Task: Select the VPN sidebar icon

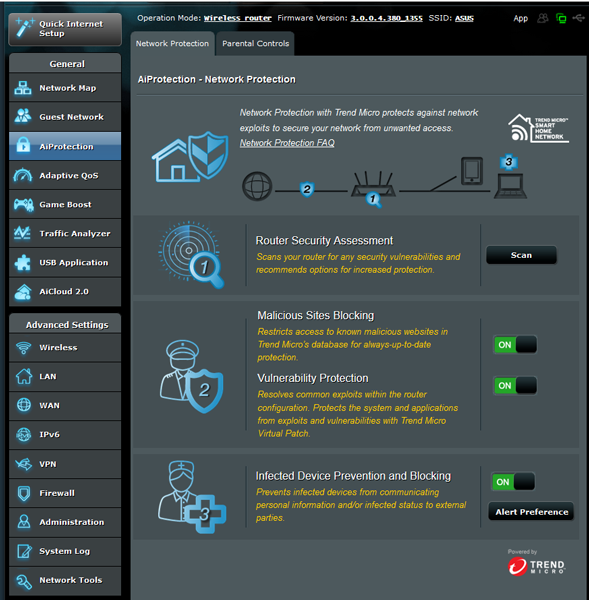Action: pyautogui.click(x=23, y=464)
